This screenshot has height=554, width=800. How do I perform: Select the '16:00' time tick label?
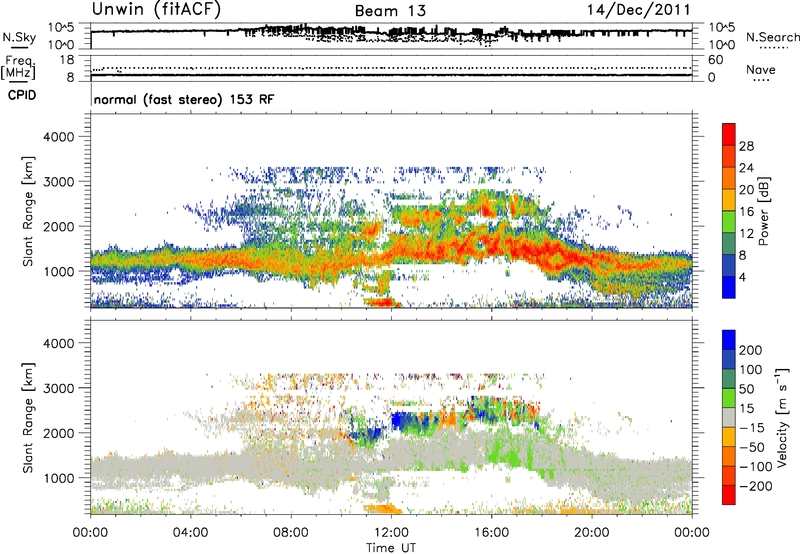coord(491,533)
